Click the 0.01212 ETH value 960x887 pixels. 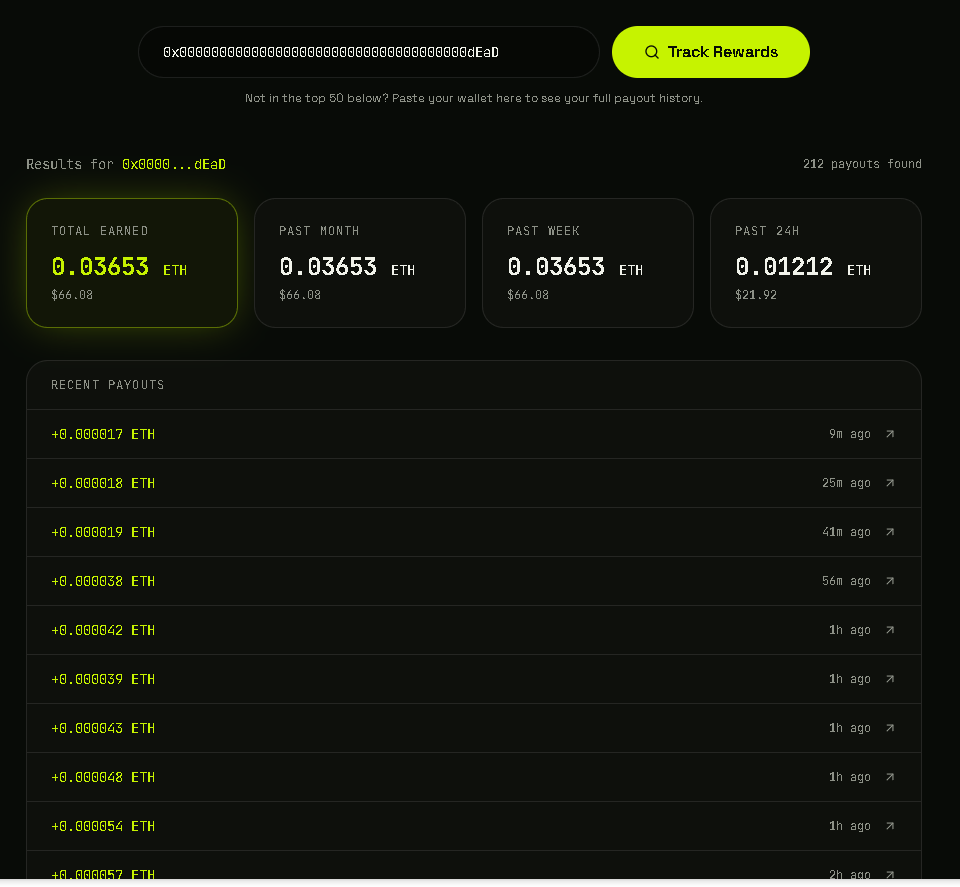tap(803, 267)
